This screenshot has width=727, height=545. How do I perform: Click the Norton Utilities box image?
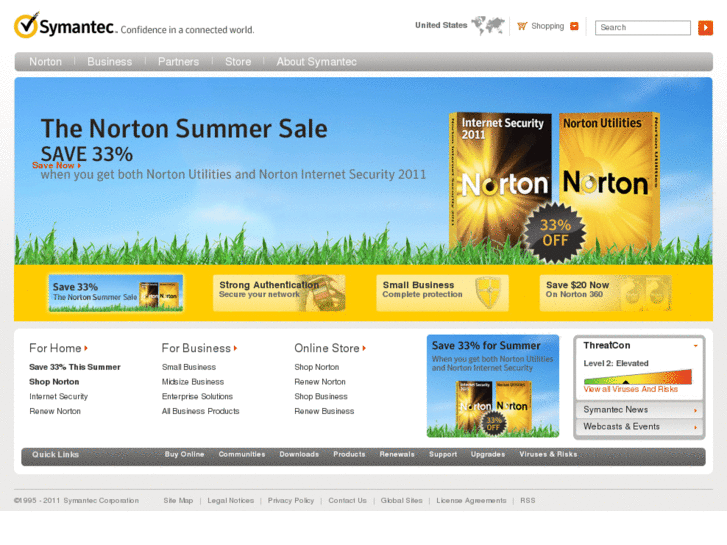point(609,181)
